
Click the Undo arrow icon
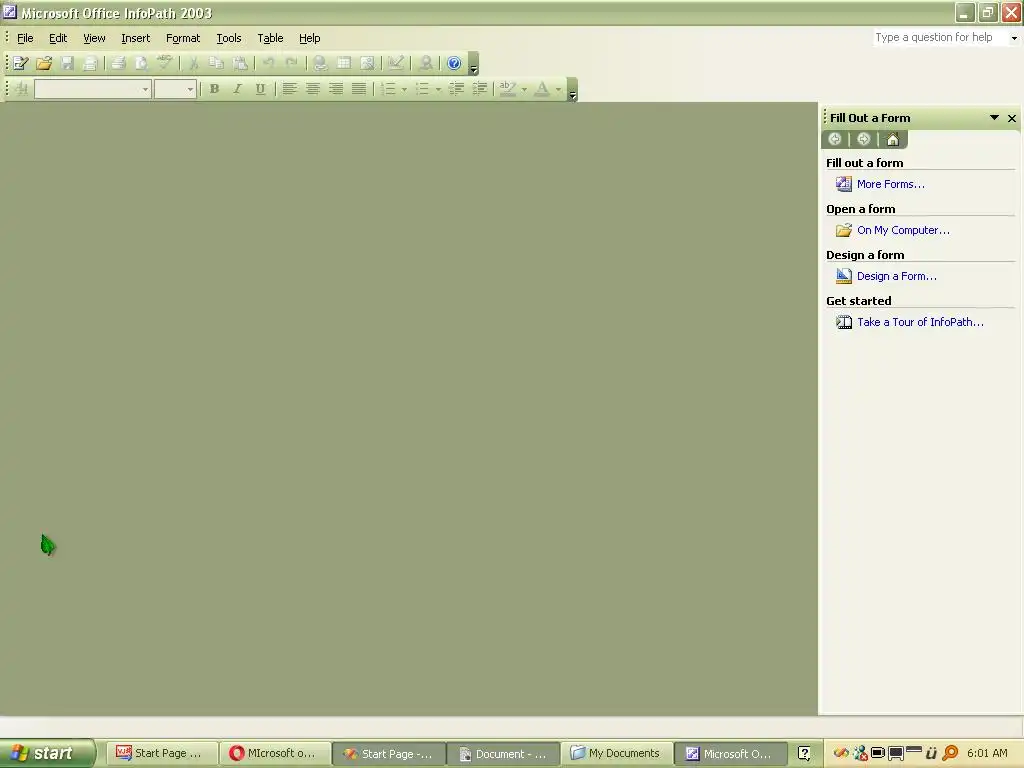coord(268,63)
